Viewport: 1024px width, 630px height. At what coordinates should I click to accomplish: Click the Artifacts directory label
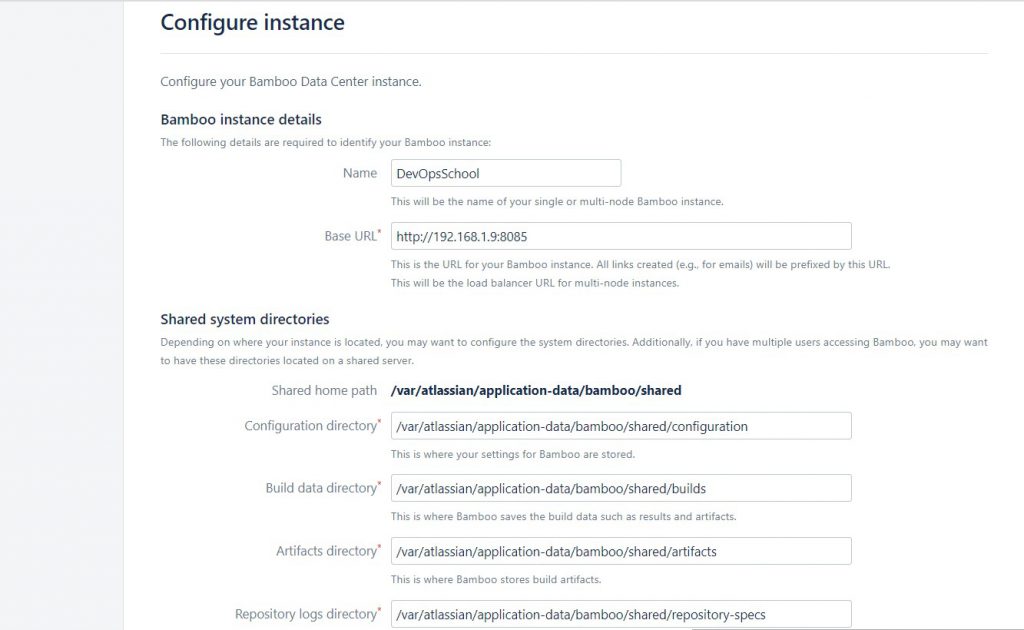tap(325, 551)
